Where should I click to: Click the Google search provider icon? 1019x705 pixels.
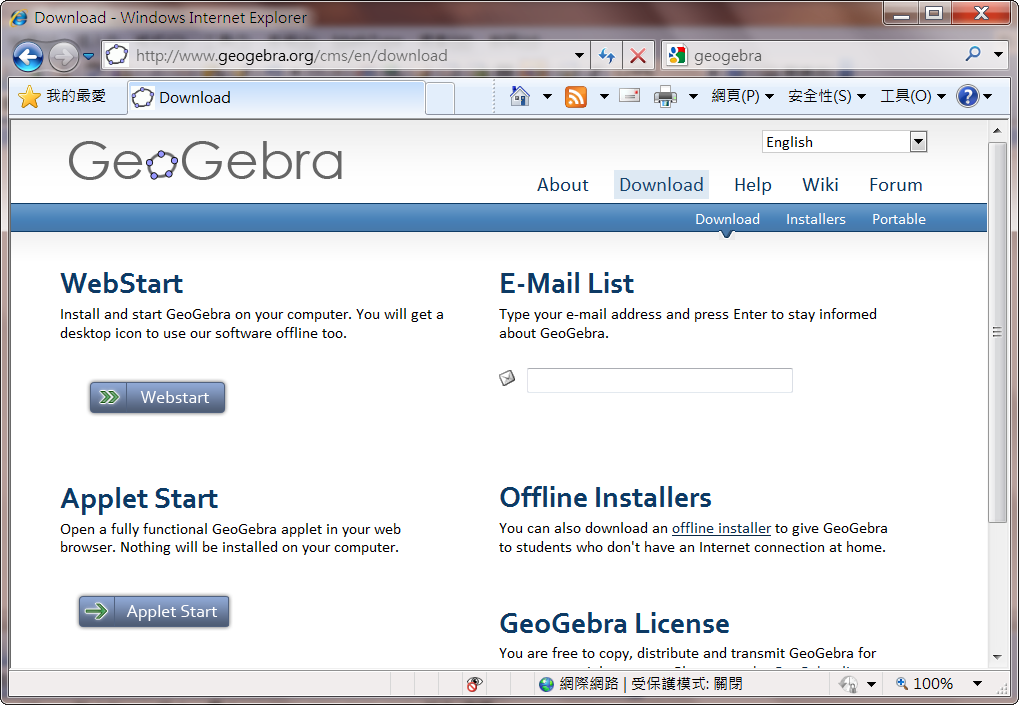pos(677,56)
